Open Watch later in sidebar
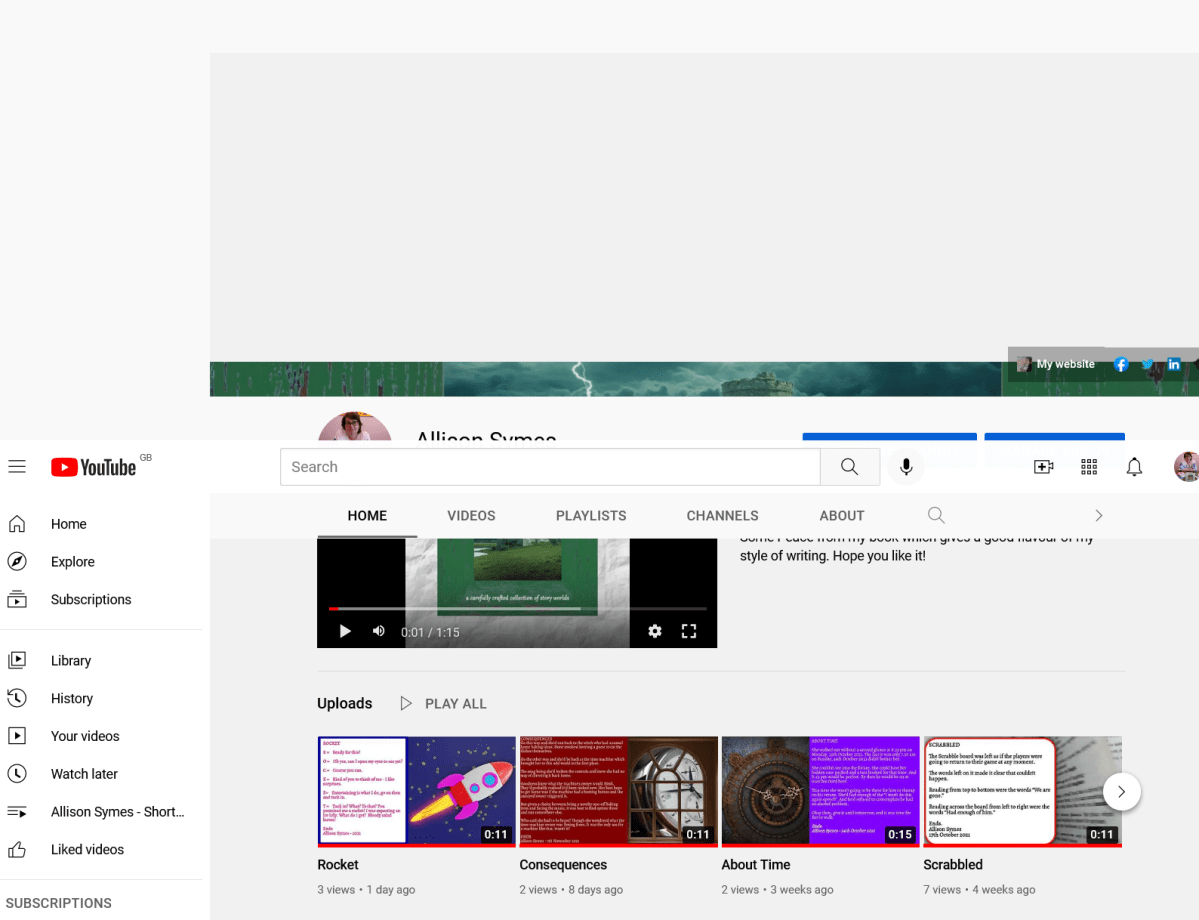Viewport: 1199px width, 920px height. (x=84, y=774)
